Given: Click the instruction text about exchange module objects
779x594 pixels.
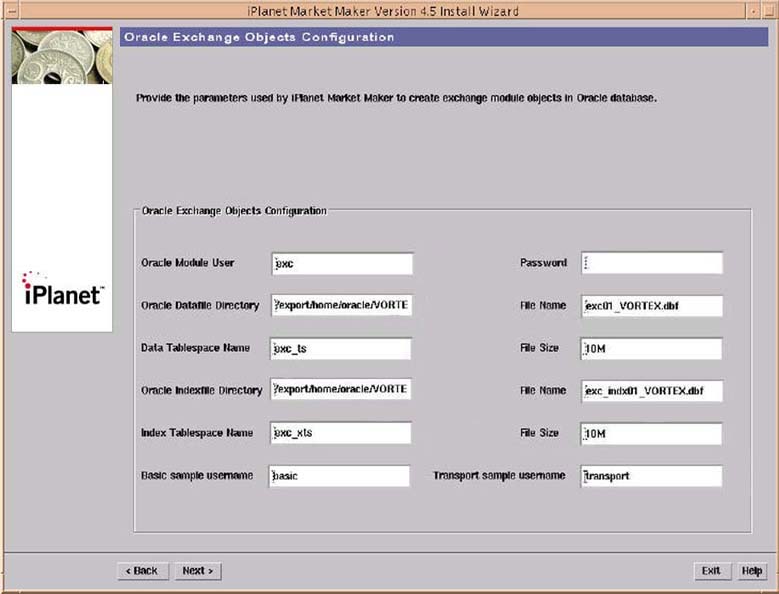Looking at the screenshot, I should click(x=396, y=98).
